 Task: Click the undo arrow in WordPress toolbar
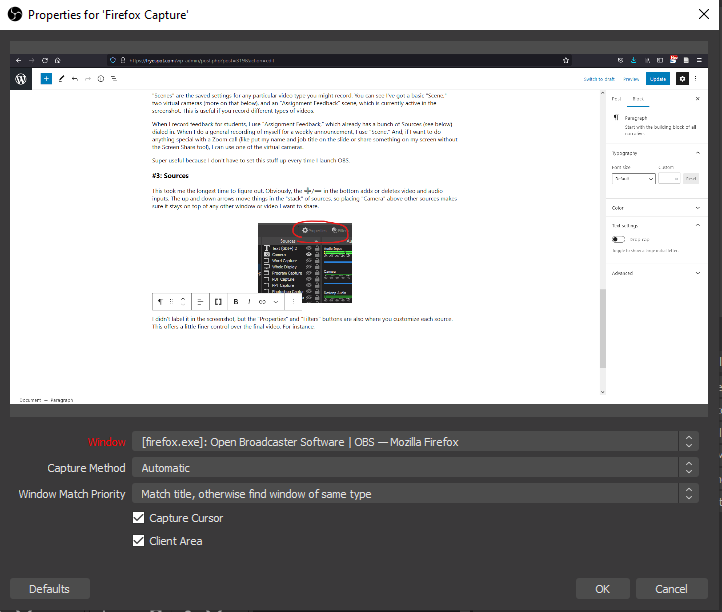point(75,79)
